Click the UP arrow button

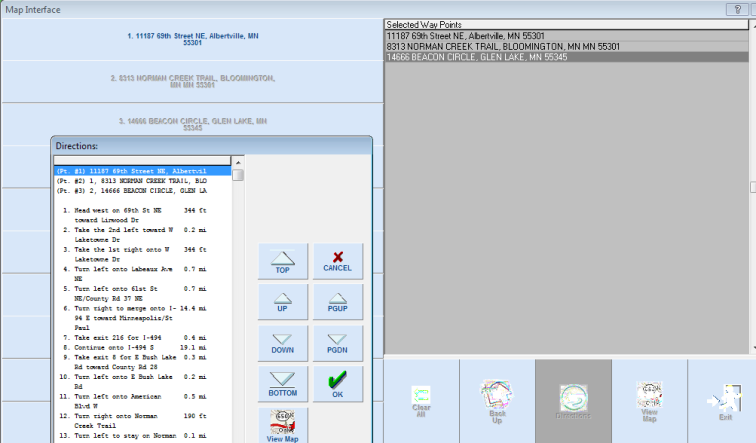click(x=283, y=302)
